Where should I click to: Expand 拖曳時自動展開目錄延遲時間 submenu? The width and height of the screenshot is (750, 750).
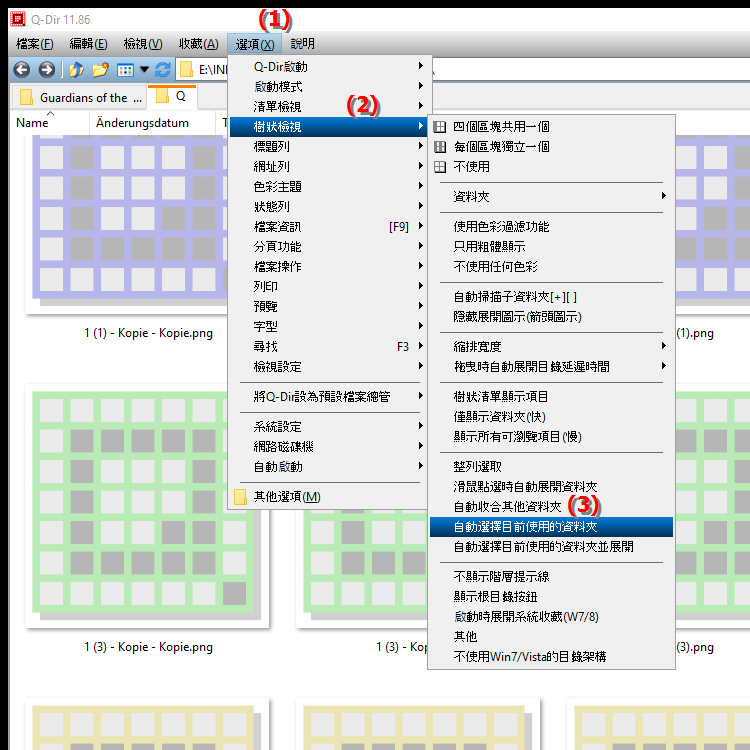click(x=551, y=367)
